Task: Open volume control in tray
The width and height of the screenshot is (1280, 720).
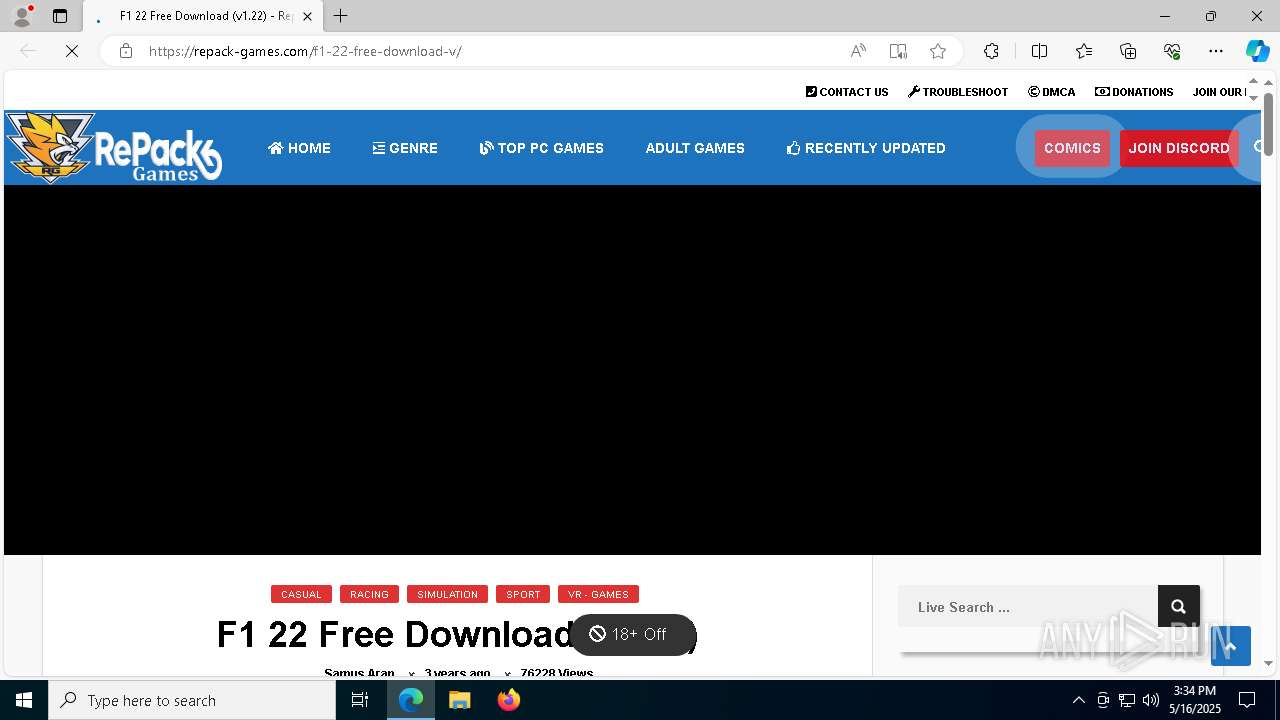Action: coord(1151,700)
